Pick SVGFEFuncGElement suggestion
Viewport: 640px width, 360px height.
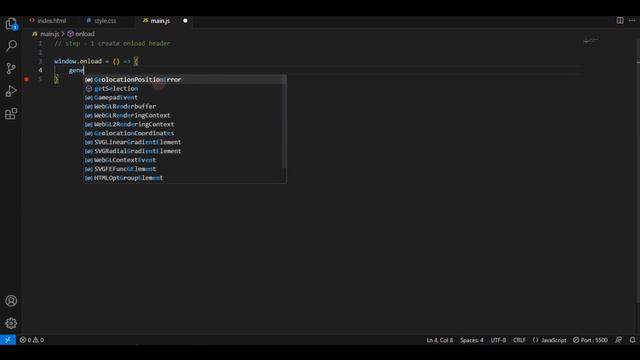(185, 169)
